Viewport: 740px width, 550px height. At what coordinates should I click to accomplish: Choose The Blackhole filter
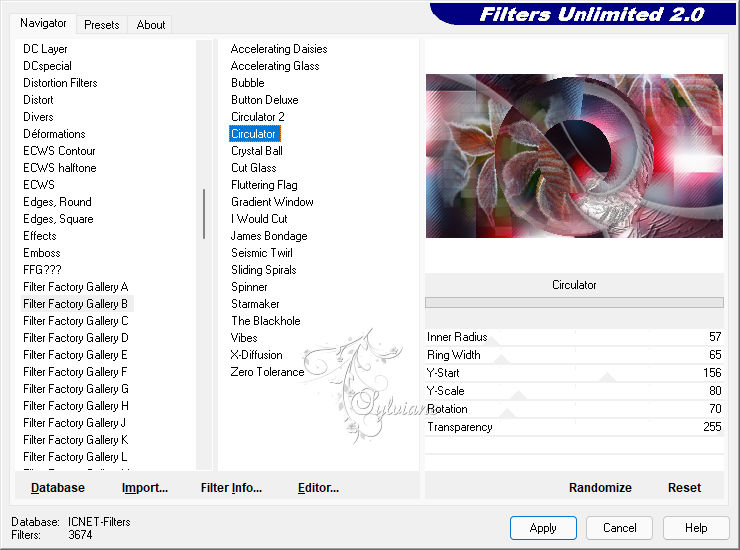coord(266,321)
